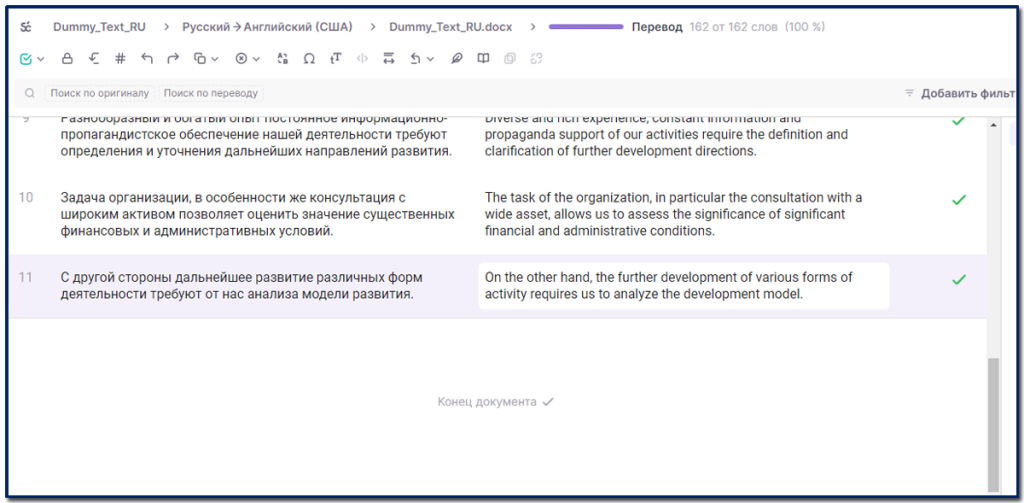The width and height of the screenshot is (1024, 503).
Task: Click the copy icon in toolbar
Action: [x=200, y=59]
